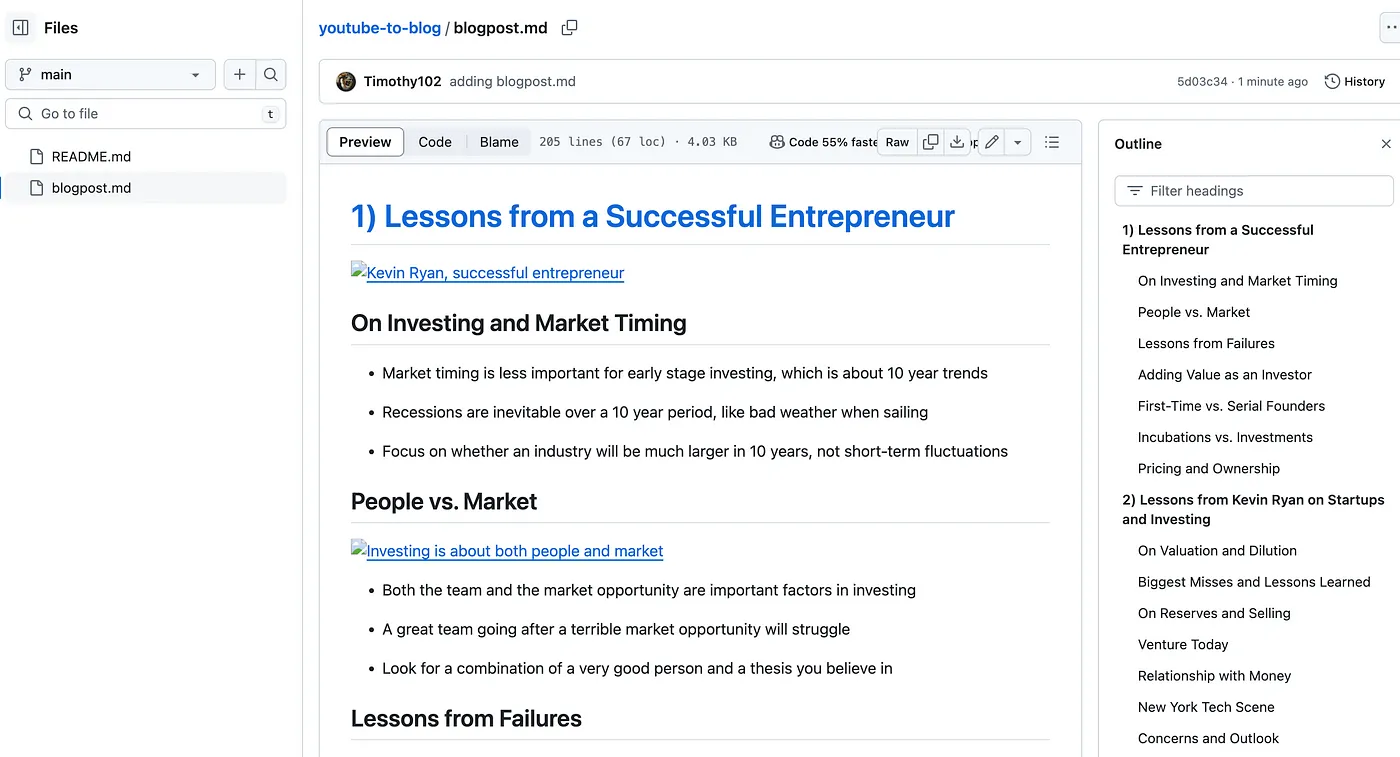Screen dimensions: 1400x757
Task: Click the add file plus icon
Action: click(x=239, y=74)
